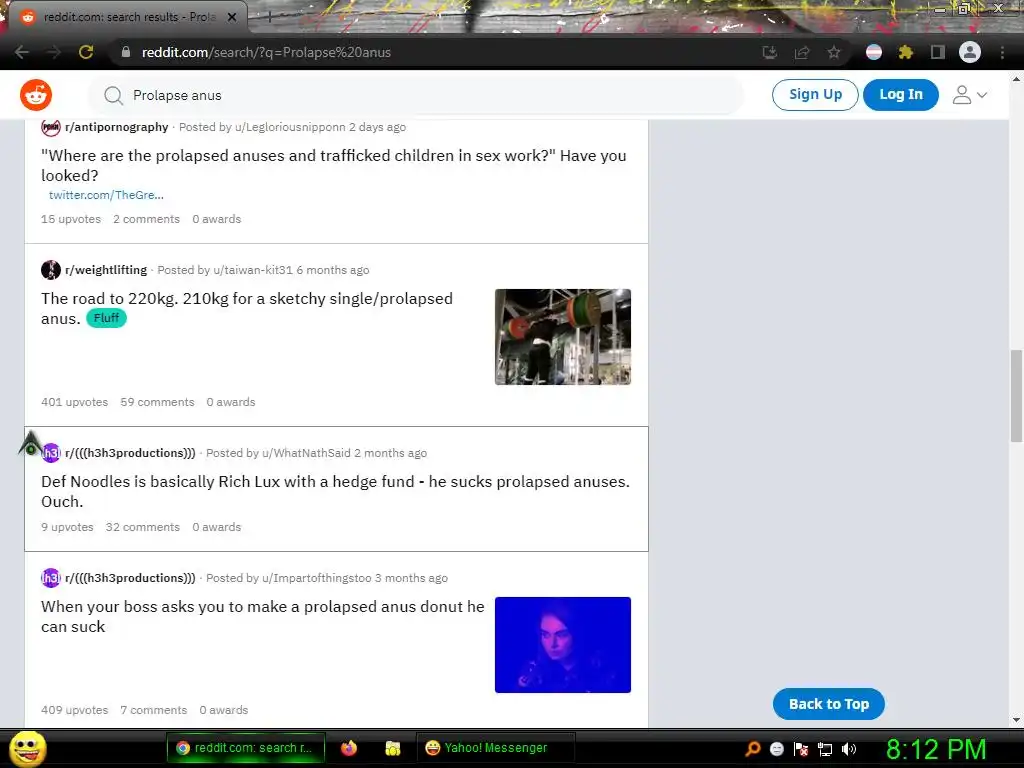Click the install app icon in address bar
Image resolution: width=1024 pixels, height=768 pixels.
pyautogui.click(x=770, y=52)
